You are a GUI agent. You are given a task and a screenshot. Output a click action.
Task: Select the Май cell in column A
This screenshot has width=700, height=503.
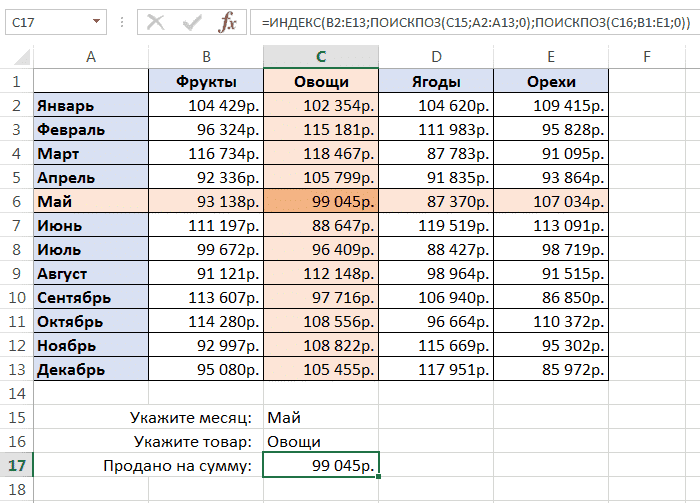91,201
